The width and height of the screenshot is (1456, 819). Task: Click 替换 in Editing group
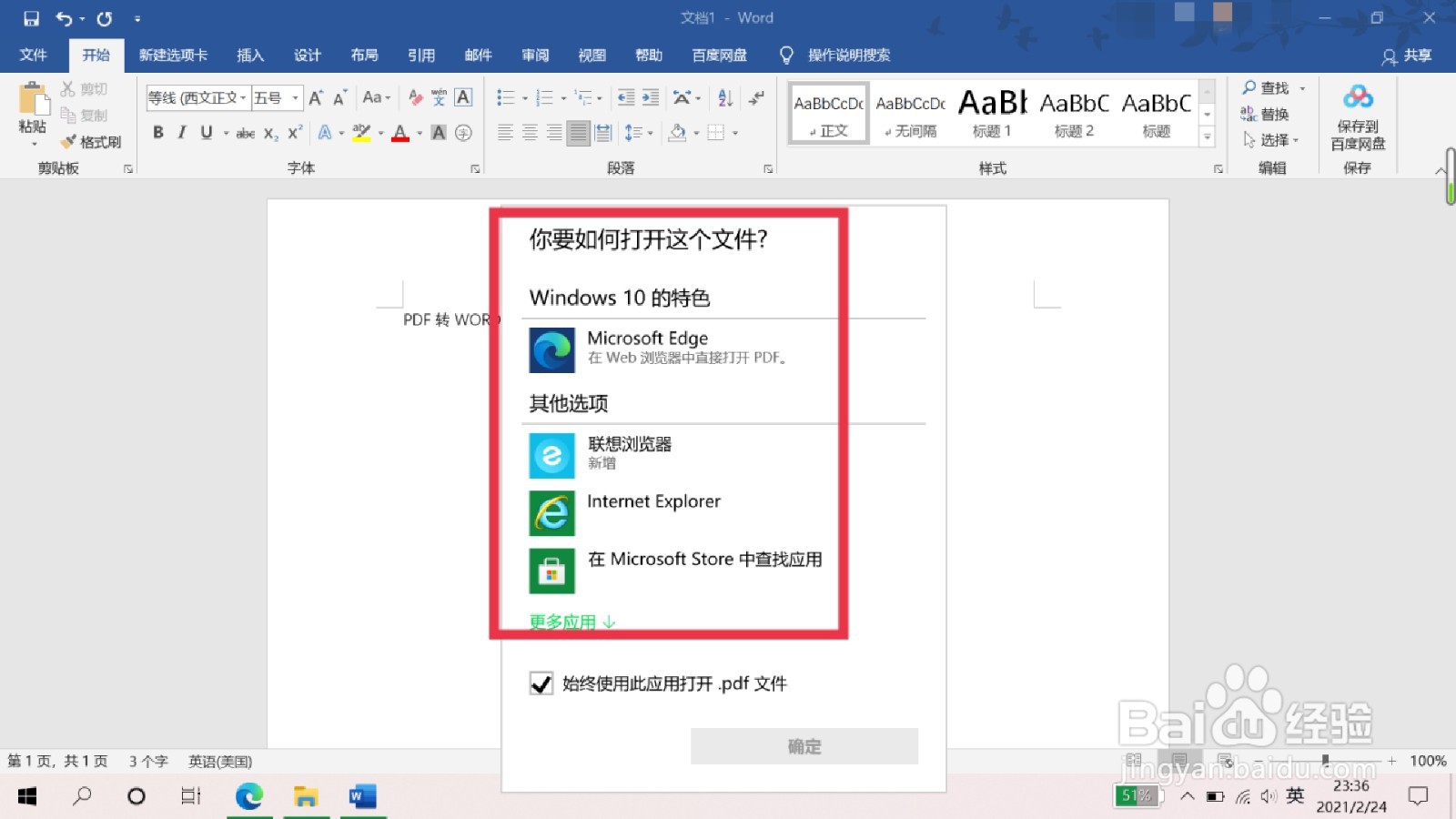click(1266, 114)
